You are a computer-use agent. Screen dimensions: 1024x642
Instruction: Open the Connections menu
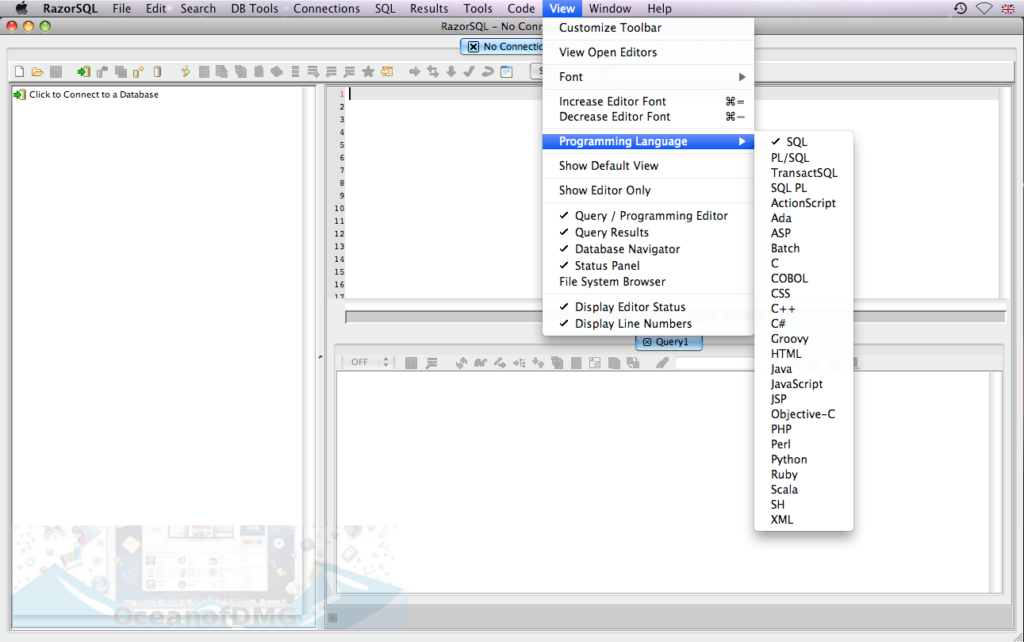point(327,8)
